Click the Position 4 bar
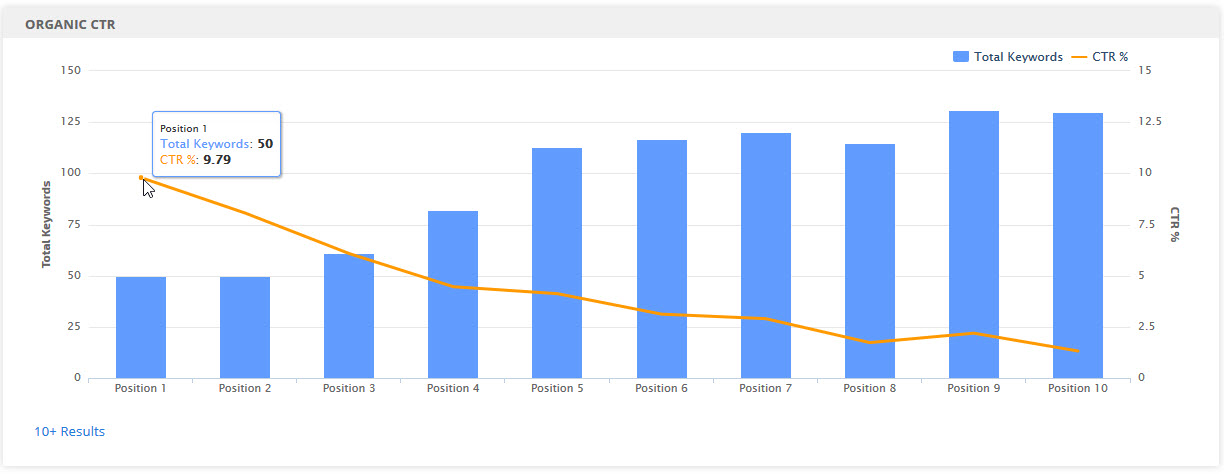 click(x=453, y=294)
